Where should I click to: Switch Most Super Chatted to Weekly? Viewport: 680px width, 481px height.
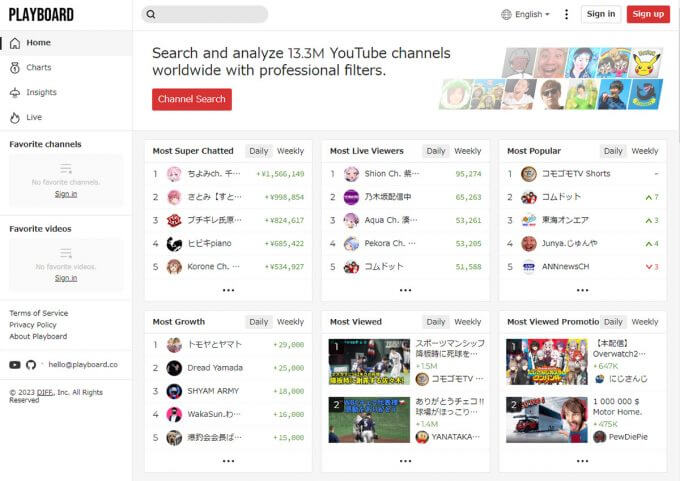click(x=290, y=151)
